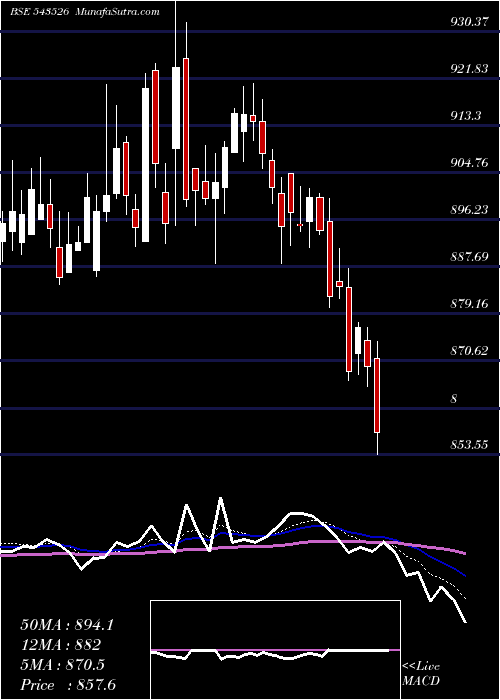This screenshot has height=700, width=500.
Task: Click the last red candle near 857
Action: point(377,395)
